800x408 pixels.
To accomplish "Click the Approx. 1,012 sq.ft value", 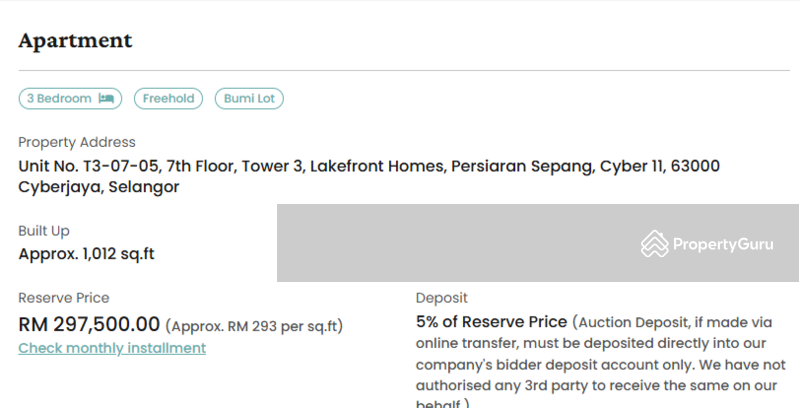I will (x=86, y=254).
